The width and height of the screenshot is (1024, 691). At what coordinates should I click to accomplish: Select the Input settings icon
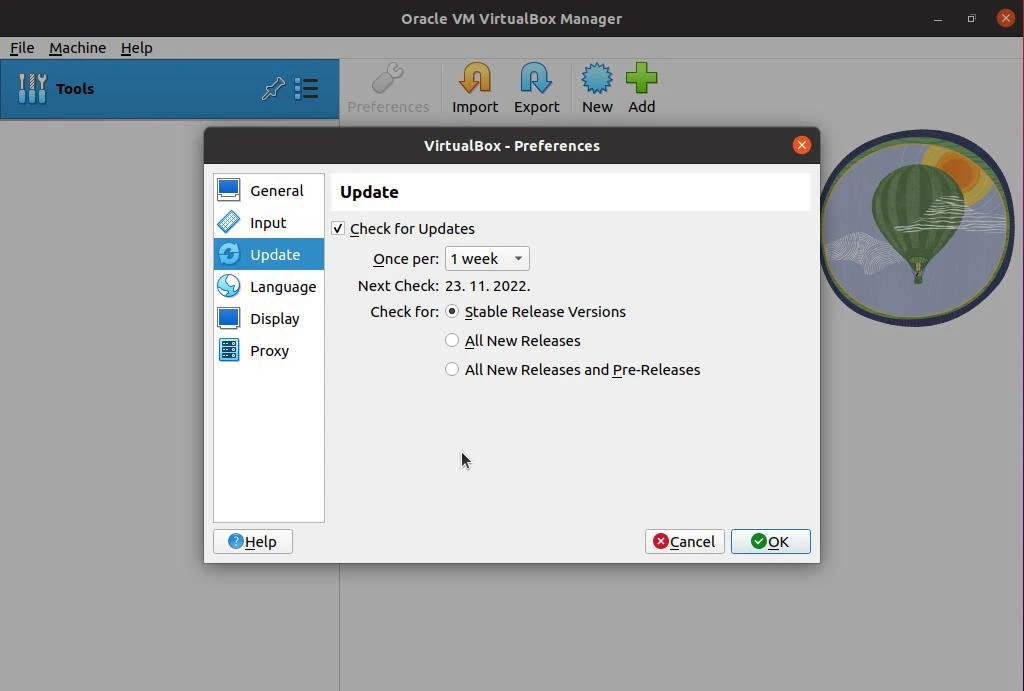(268, 222)
